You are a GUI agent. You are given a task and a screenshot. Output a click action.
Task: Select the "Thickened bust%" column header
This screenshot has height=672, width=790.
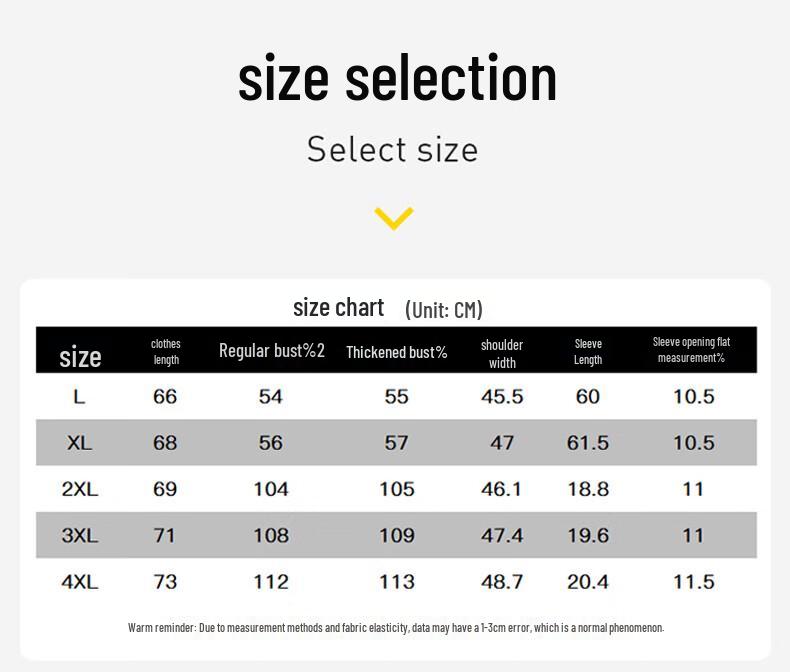[397, 352]
